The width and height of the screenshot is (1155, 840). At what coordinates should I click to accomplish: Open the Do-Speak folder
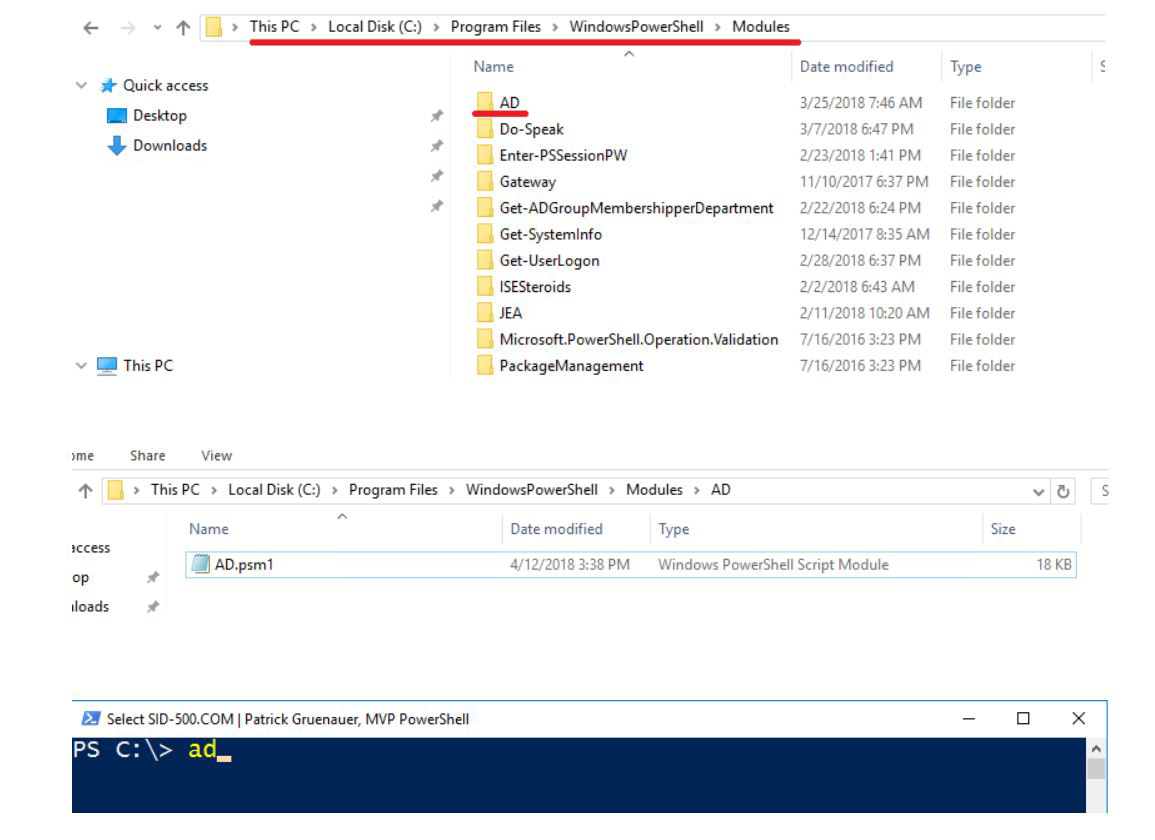coord(531,130)
